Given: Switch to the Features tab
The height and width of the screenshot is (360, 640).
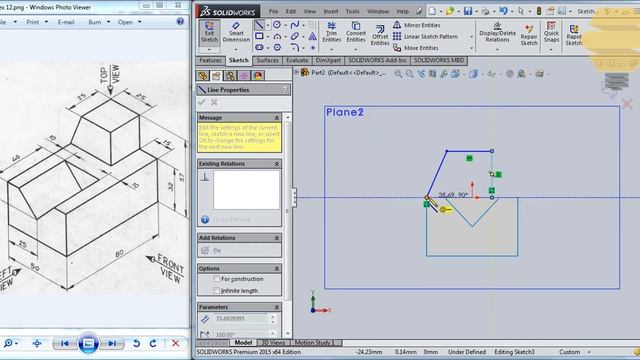Looking at the screenshot, I should [210, 60].
